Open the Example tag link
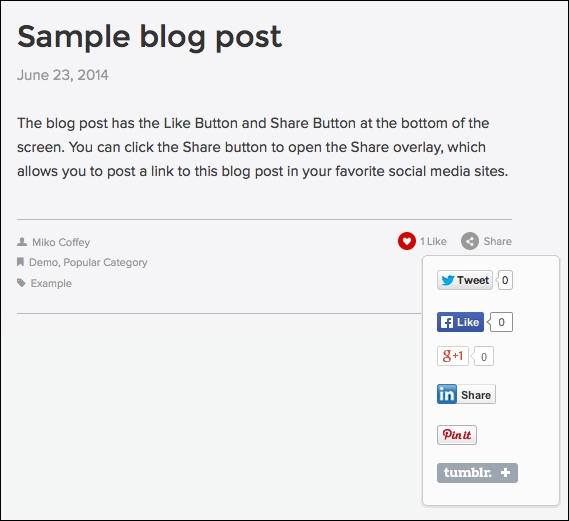Screen dimensions: 569x521 pyautogui.click(x=51, y=283)
